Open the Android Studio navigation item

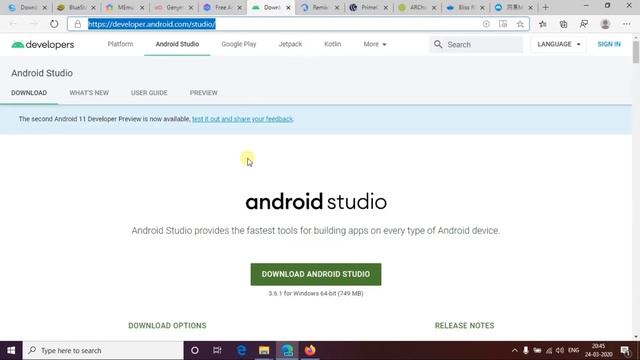177,44
